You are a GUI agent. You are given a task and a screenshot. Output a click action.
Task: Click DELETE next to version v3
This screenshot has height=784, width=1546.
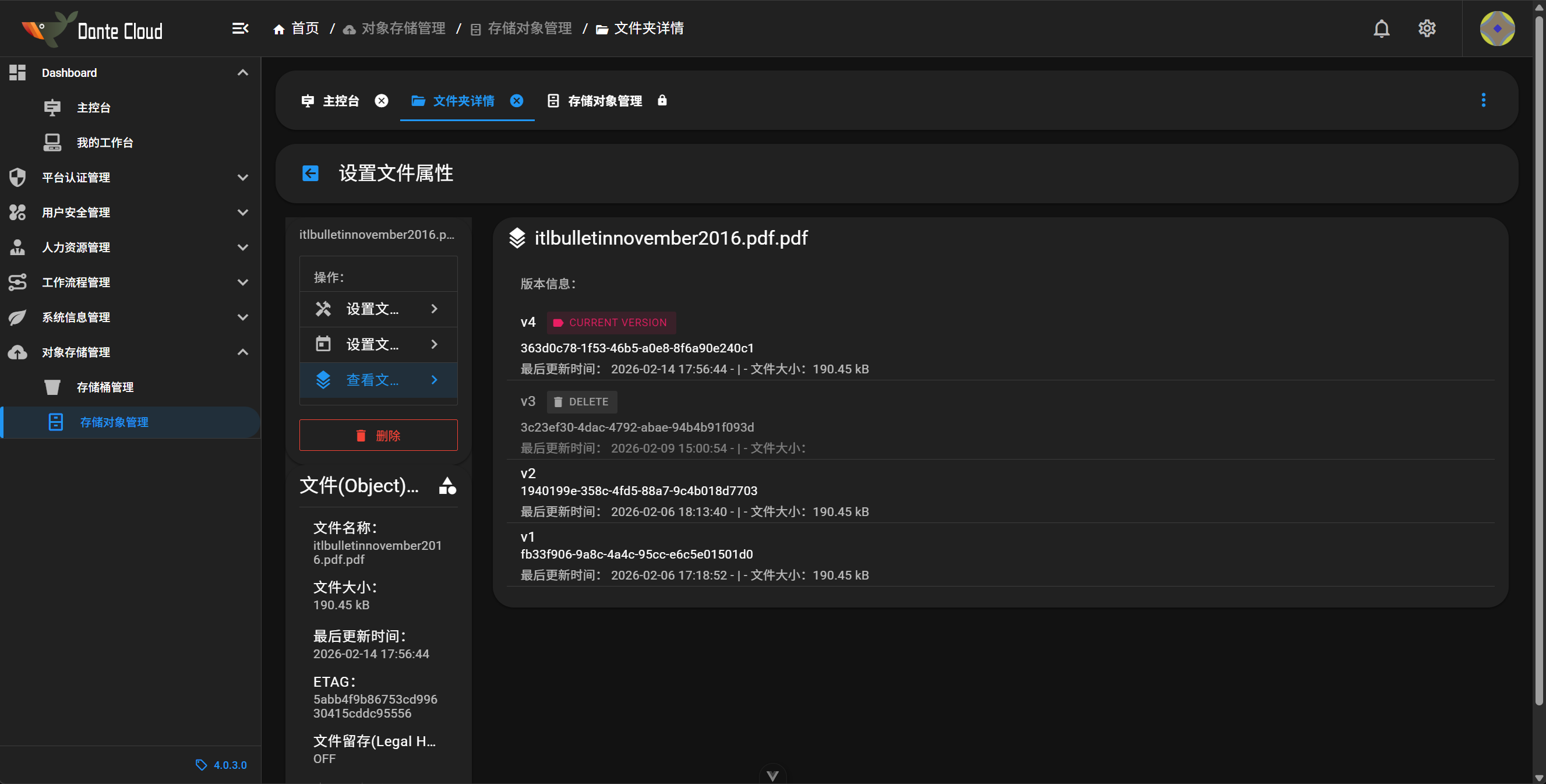(x=581, y=401)
